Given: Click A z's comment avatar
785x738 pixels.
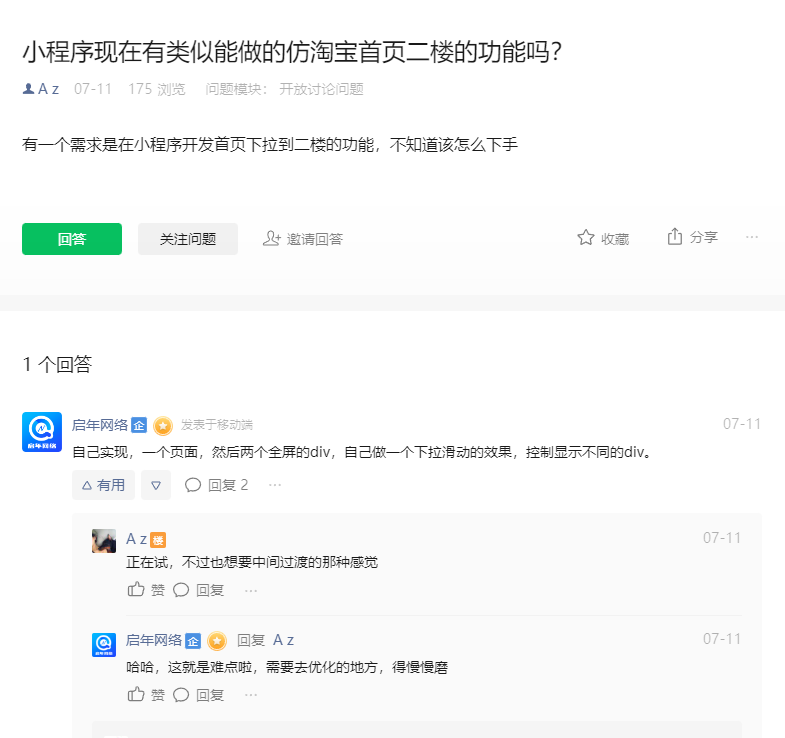Looking at the screenshot, I should pos(104,541).
